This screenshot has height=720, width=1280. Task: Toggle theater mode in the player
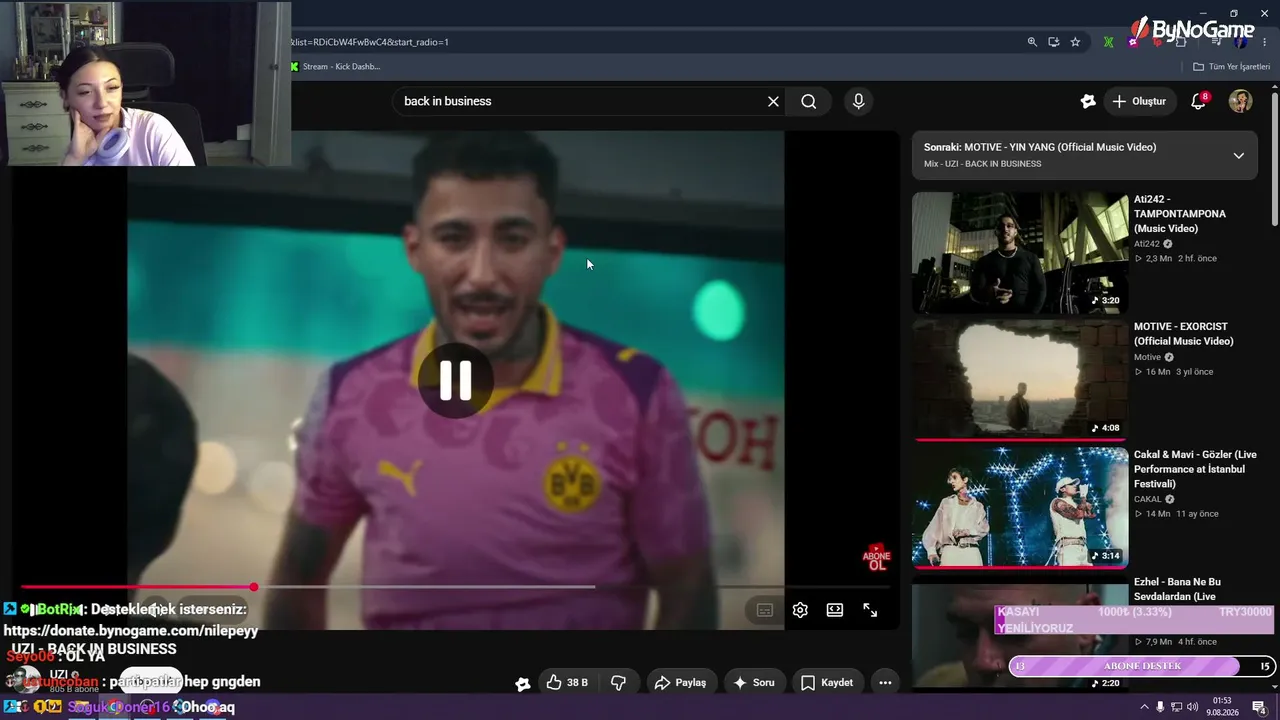(835, 610)
